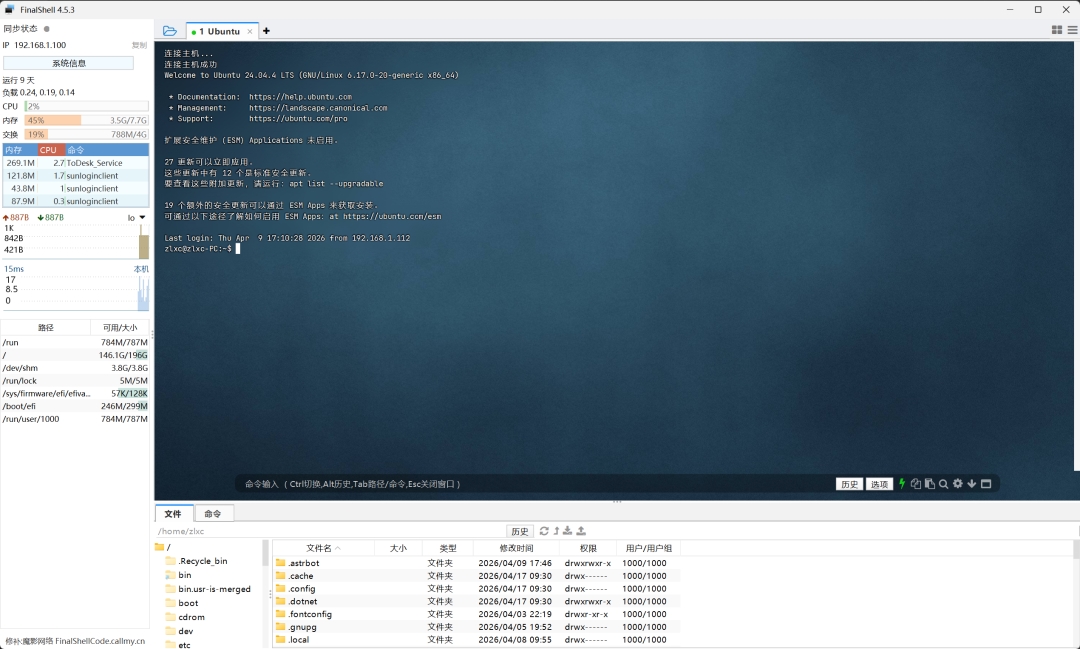Select the .astrbot folder row
The height and width of the screenshot is (649, 1080).
[x=477, y=563]
